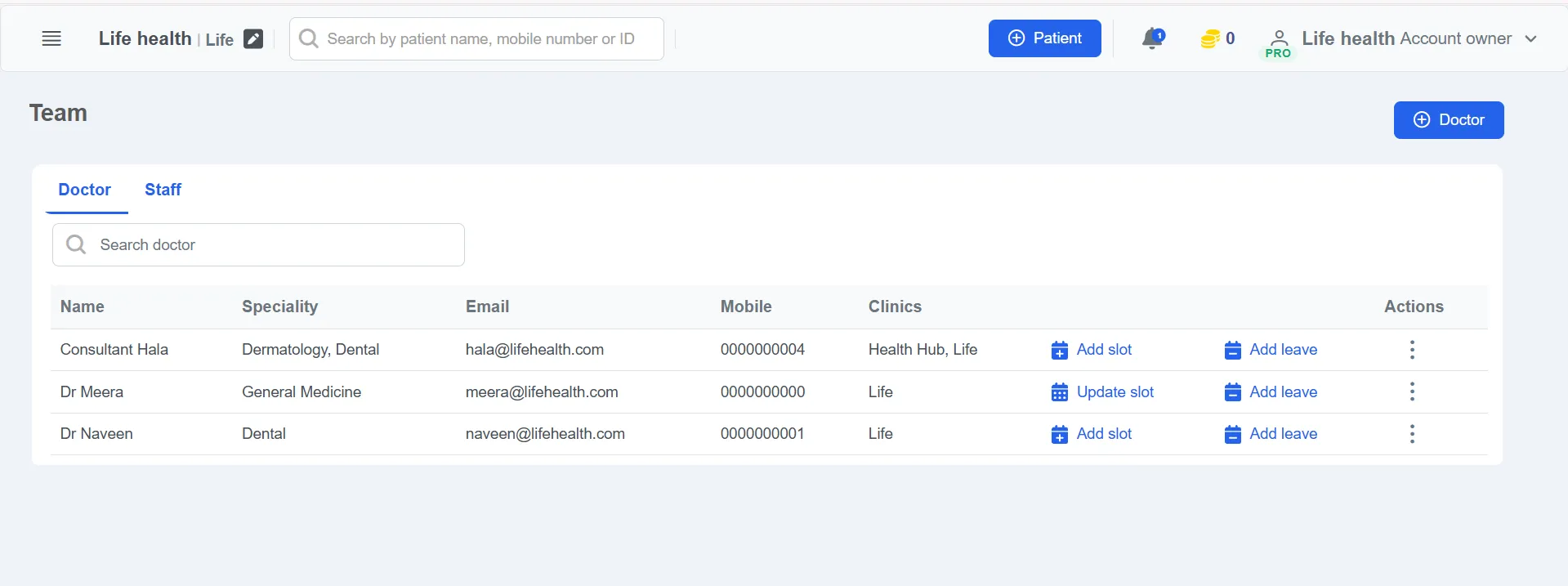
Task: Click Add slot for Consultant Hala
Action: (1092, 350)
